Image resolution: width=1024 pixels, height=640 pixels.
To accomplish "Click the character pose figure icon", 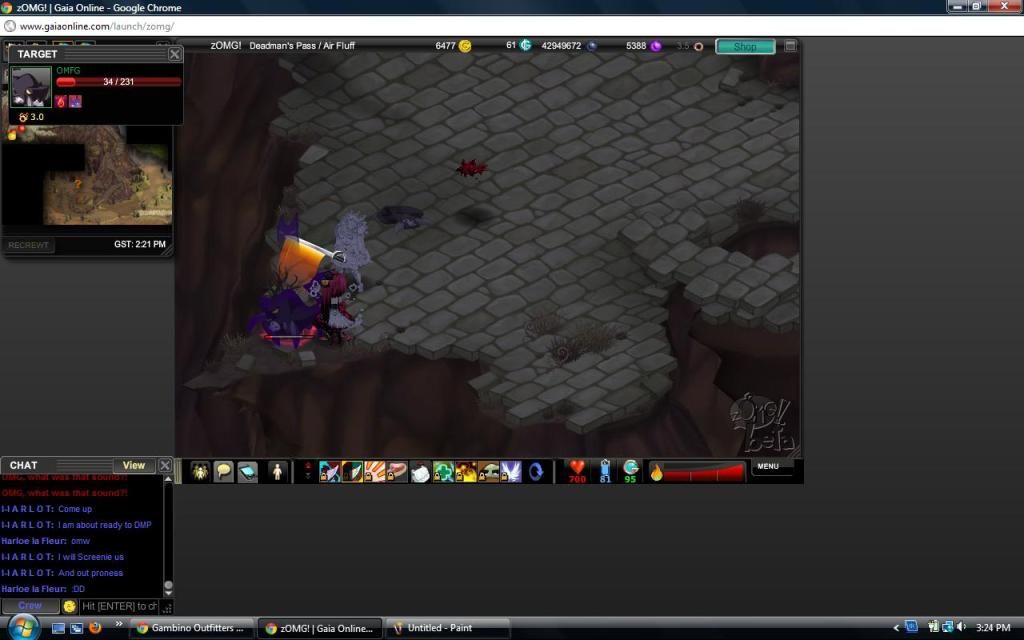I will point(277,472).
